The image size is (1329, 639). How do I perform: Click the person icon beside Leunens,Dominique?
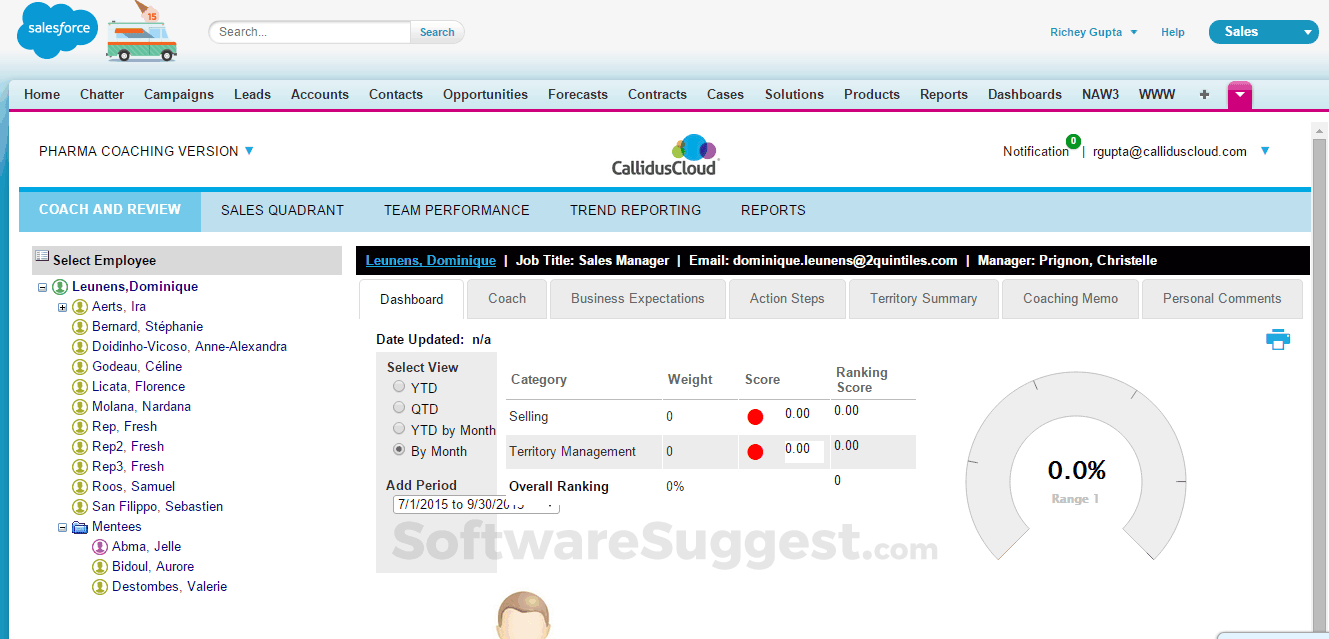coord(60,287)
